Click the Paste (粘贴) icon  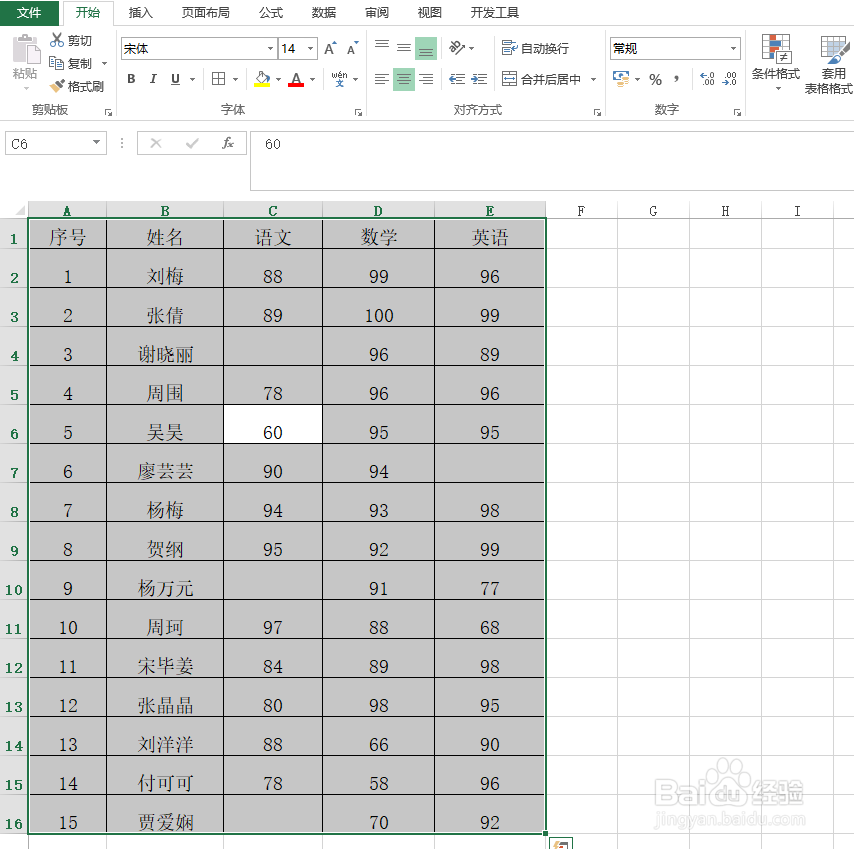tap(26, 50)
